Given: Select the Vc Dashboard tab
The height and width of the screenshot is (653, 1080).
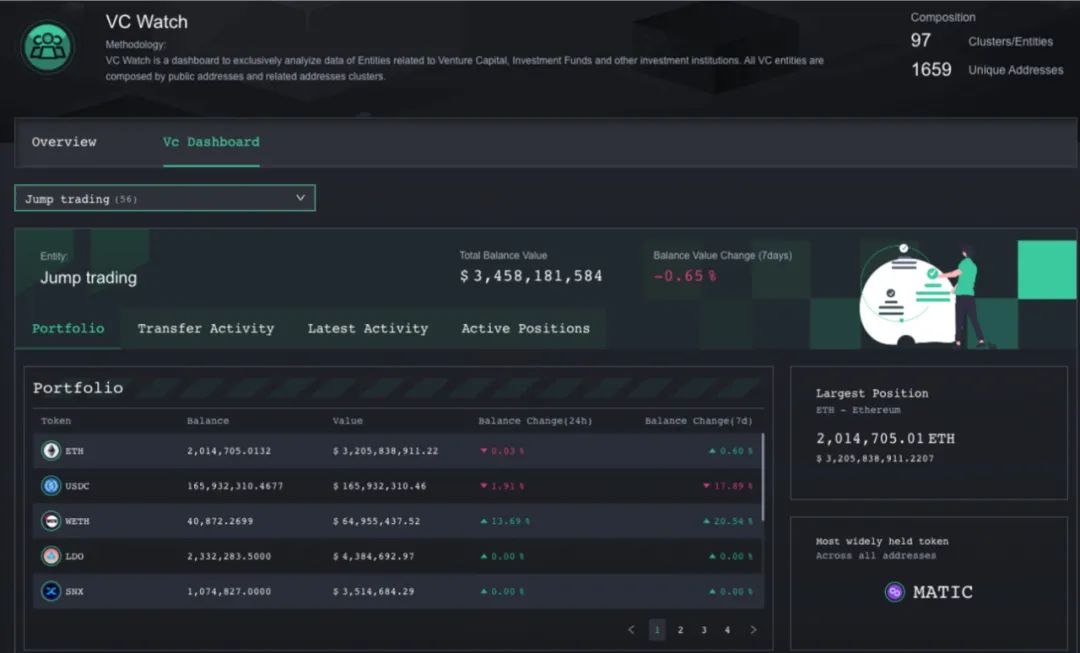Looking at the screenshot, I should click(x=211, y=142).
